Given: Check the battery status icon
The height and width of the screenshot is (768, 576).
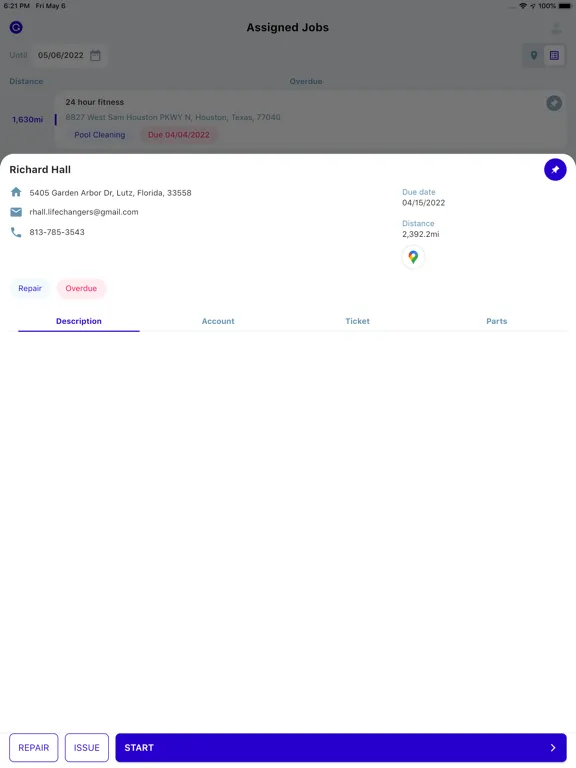Looking at the screenshot, I should click(x=565, y=6).
